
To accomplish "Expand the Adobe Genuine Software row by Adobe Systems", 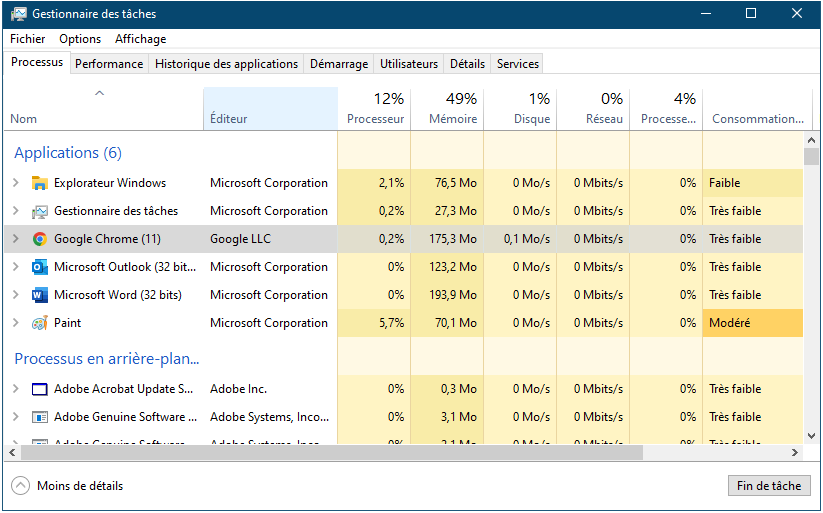I will pyautogui.click(x=16, y=417).
